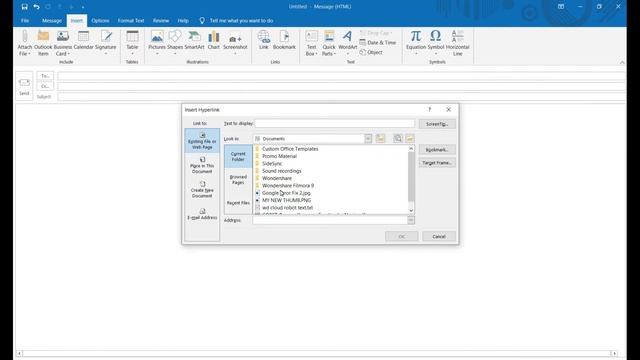Click the dialog's Bookmark button

[x=437, y=150]
